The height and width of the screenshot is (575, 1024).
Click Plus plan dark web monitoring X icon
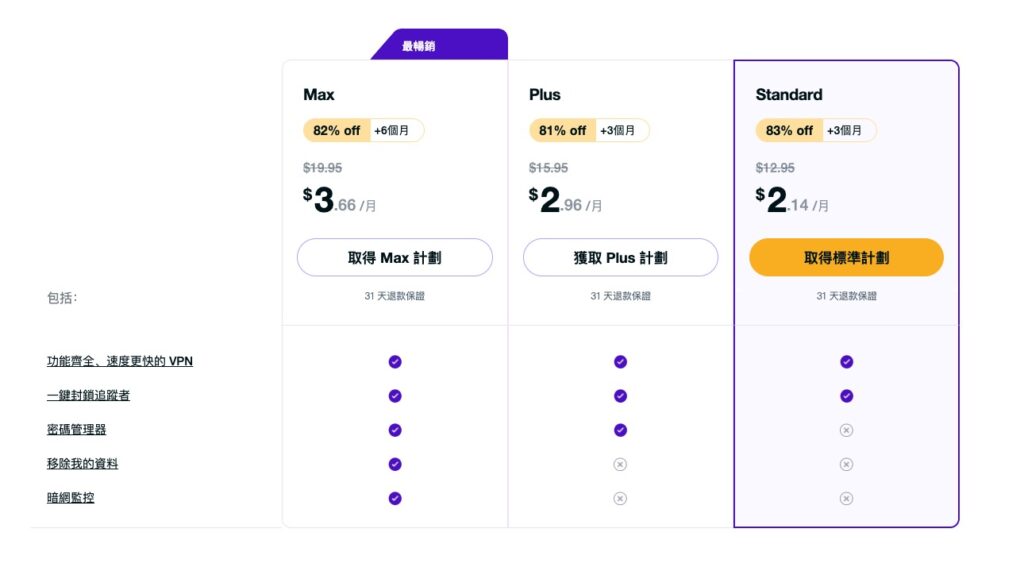(620, 498)
